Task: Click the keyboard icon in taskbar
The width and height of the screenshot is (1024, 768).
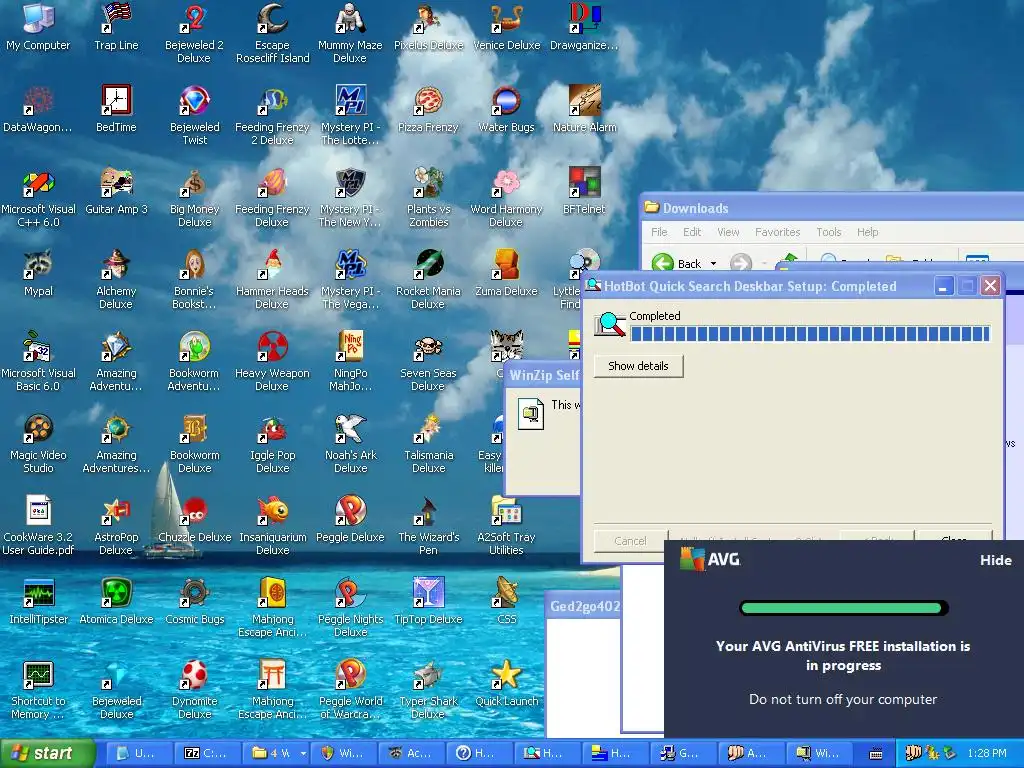Action: coord(876,754)
